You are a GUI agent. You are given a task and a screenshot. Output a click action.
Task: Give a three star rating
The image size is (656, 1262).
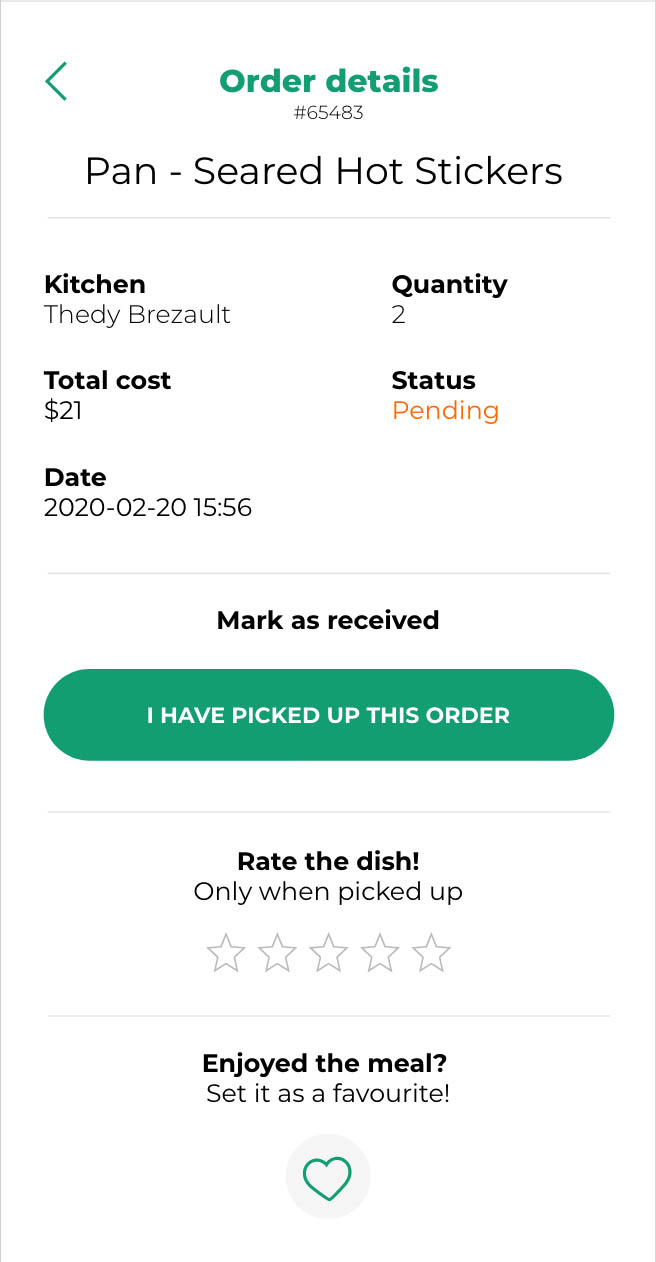click(328, 953)
